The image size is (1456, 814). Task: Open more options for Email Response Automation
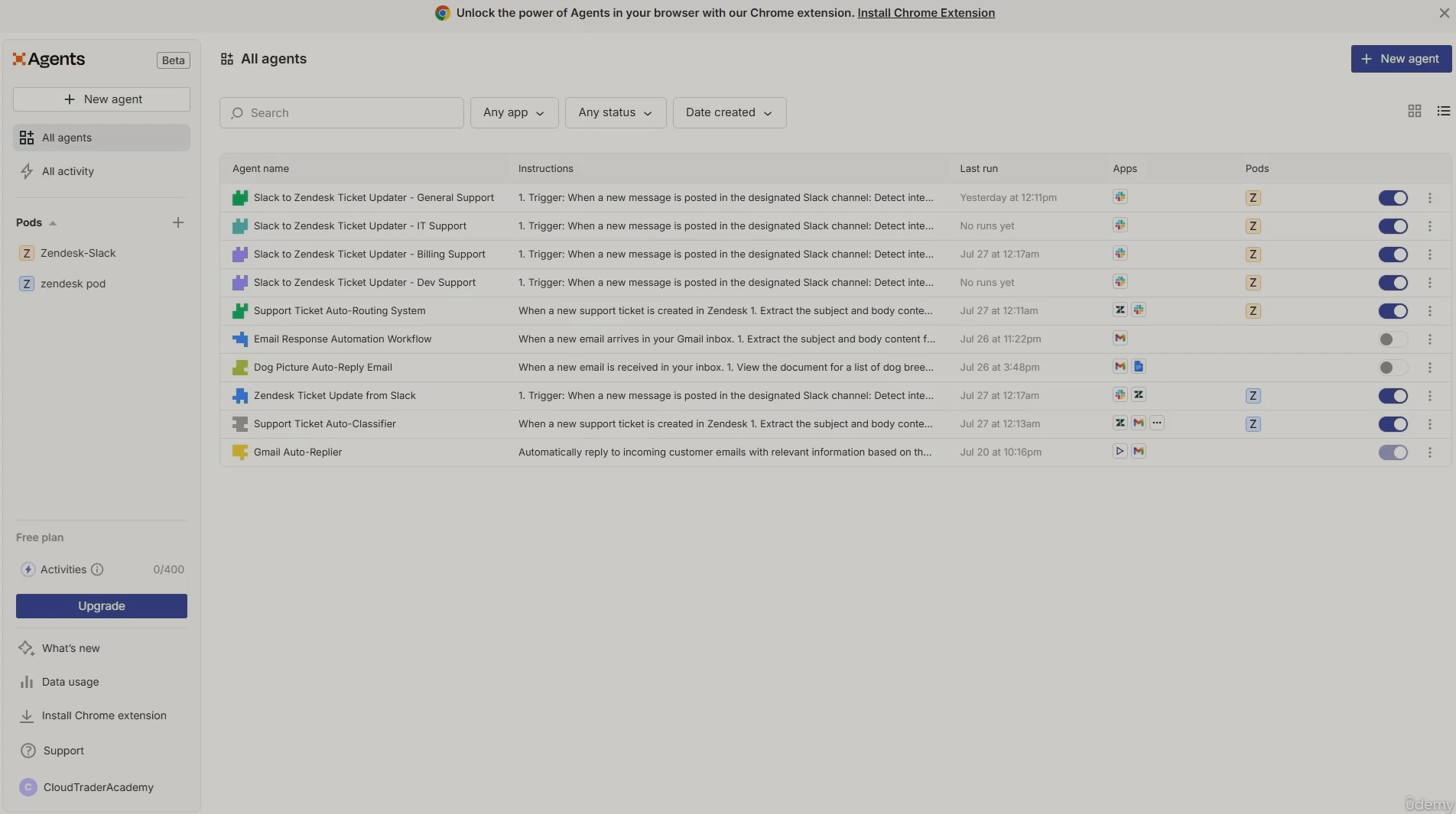click(x=1430, y=339)
